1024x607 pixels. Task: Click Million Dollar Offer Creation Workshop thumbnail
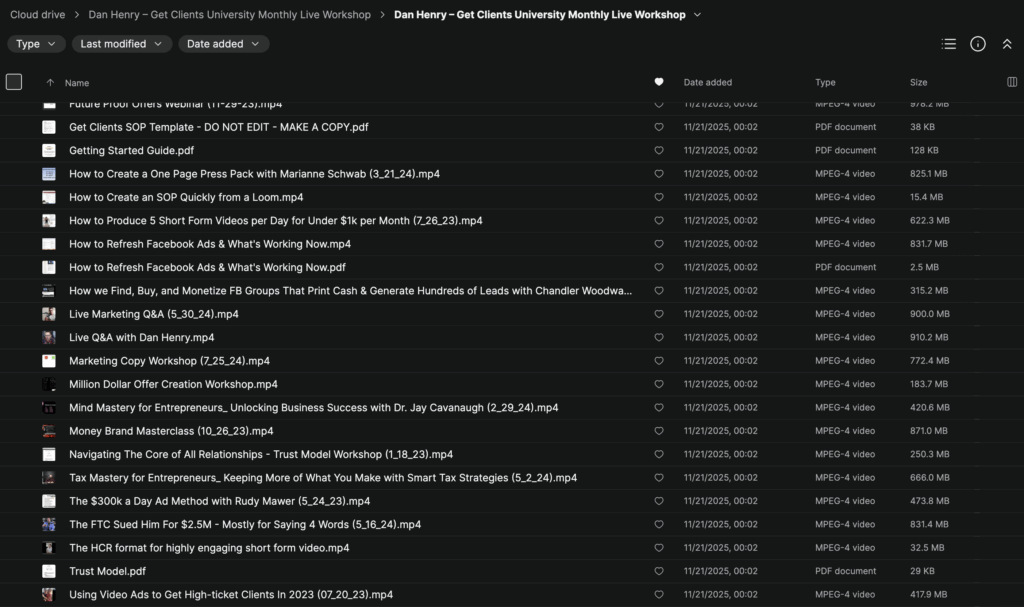pyautogui.click(x=49, y=384)
